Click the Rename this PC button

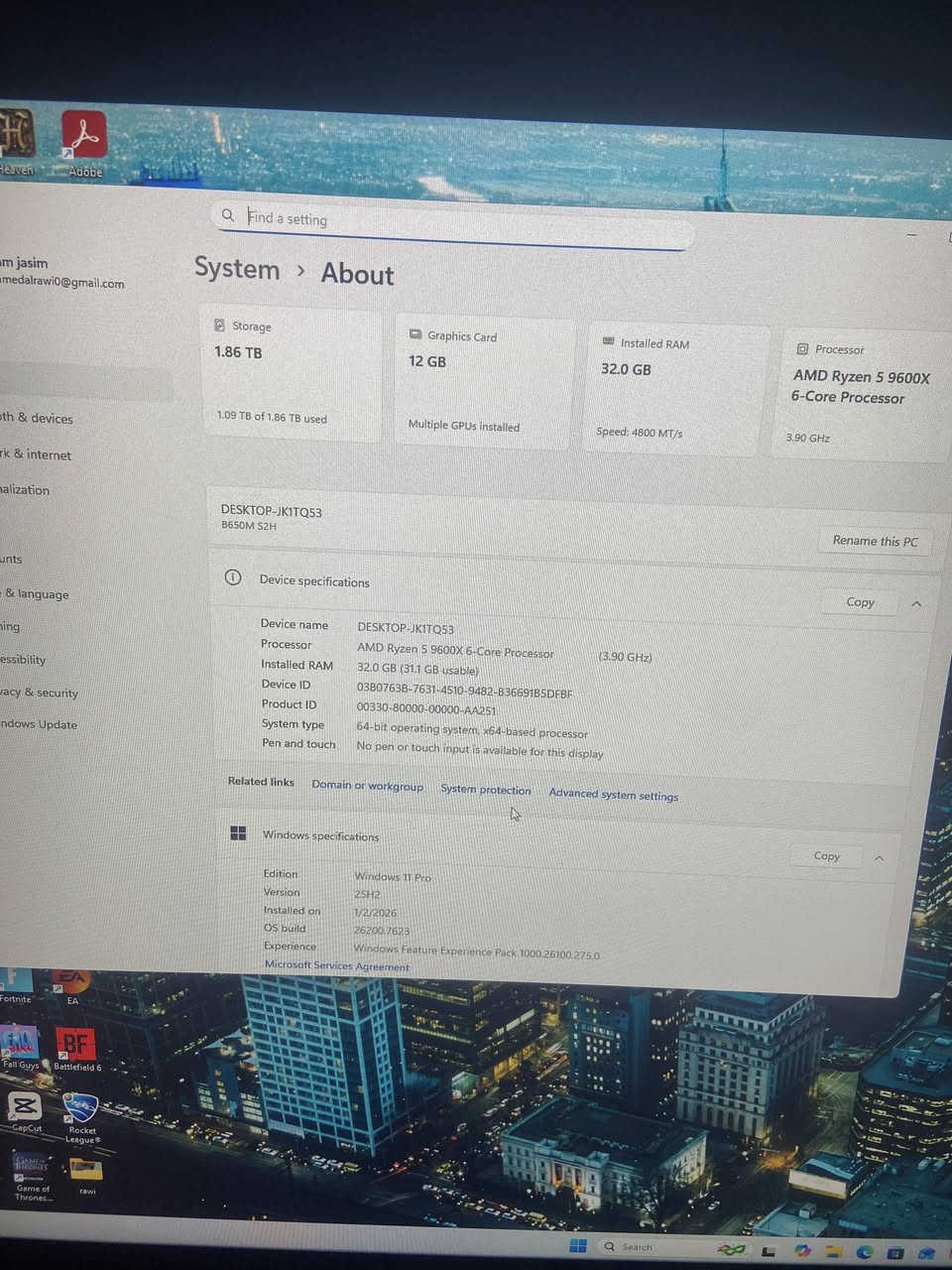point(875,541)
